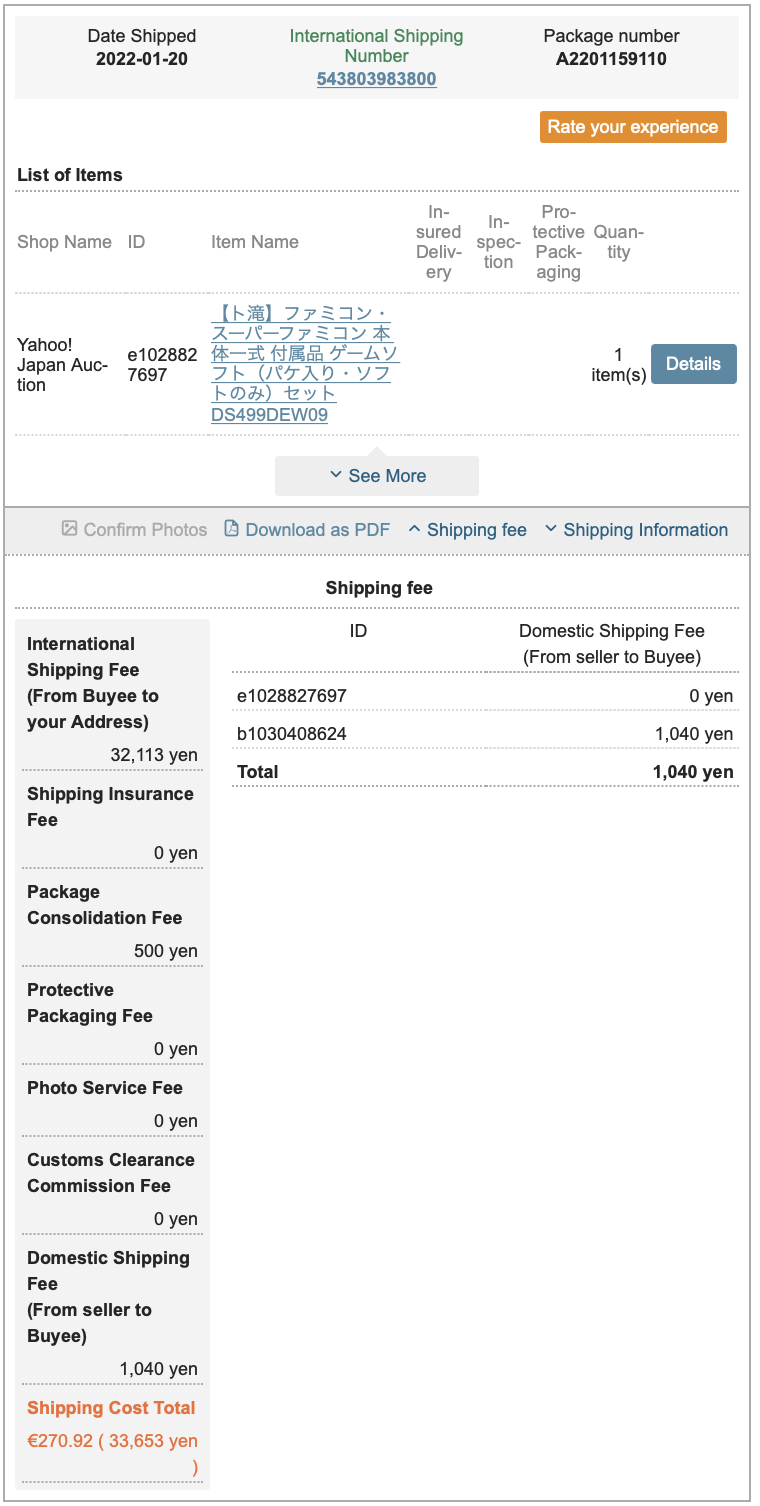Click the up-chevron beside Shipping fee

[x=414, y=529]
